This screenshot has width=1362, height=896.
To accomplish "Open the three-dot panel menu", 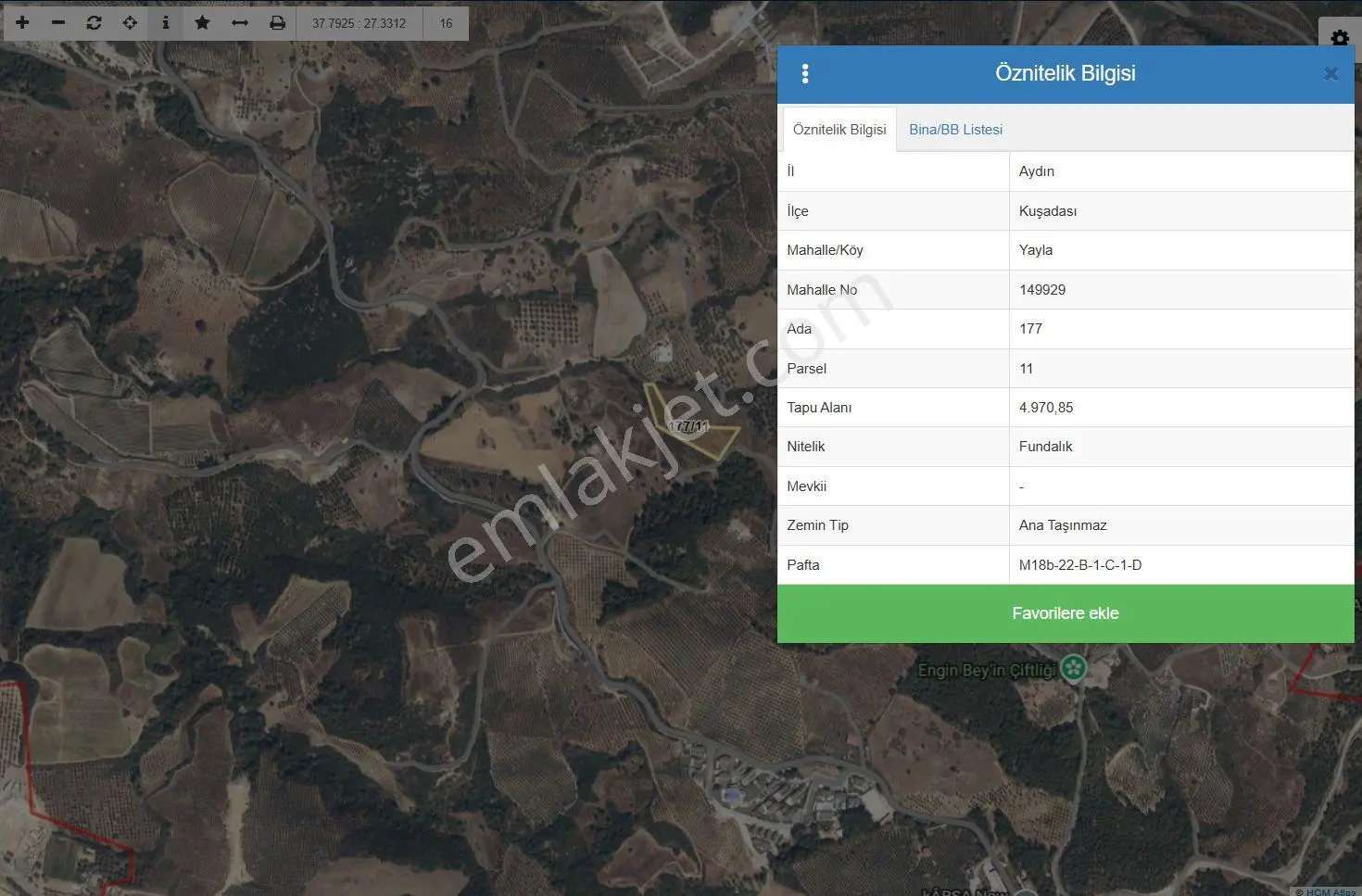I will coord(805,74).
